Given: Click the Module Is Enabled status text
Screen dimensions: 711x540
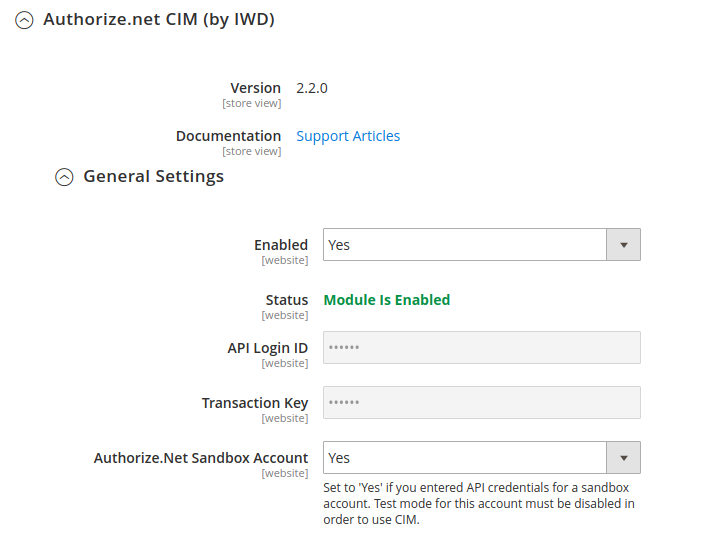Looking at the screenshot, I should 387,300.
